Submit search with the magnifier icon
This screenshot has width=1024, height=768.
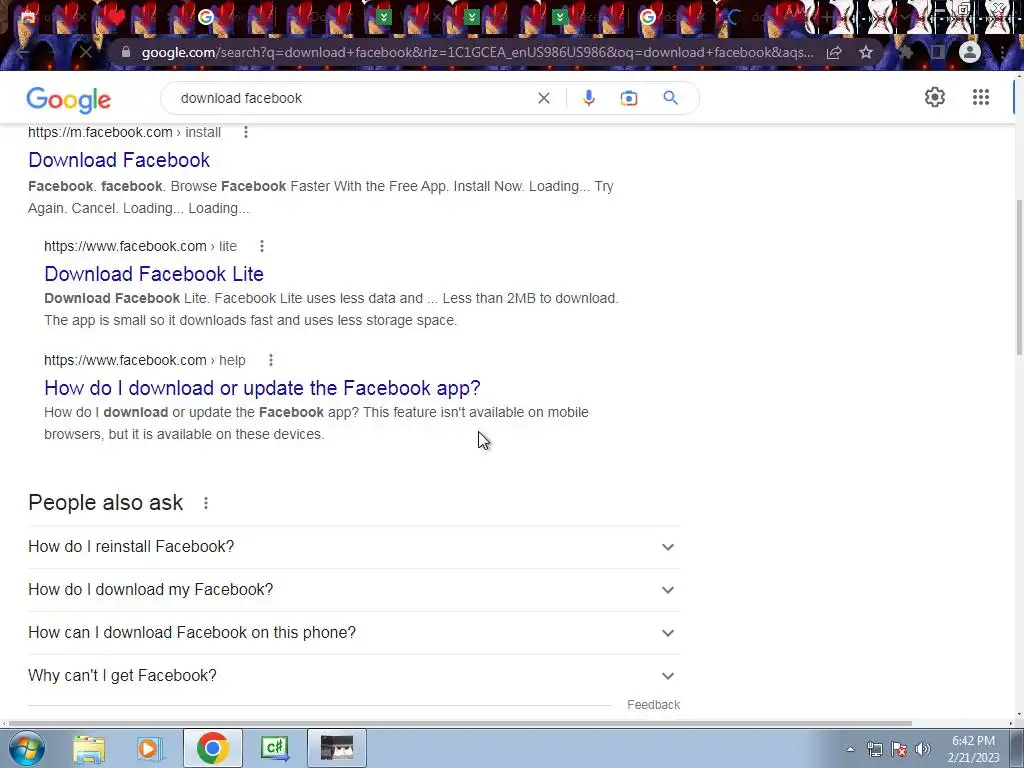coord(670,98)
